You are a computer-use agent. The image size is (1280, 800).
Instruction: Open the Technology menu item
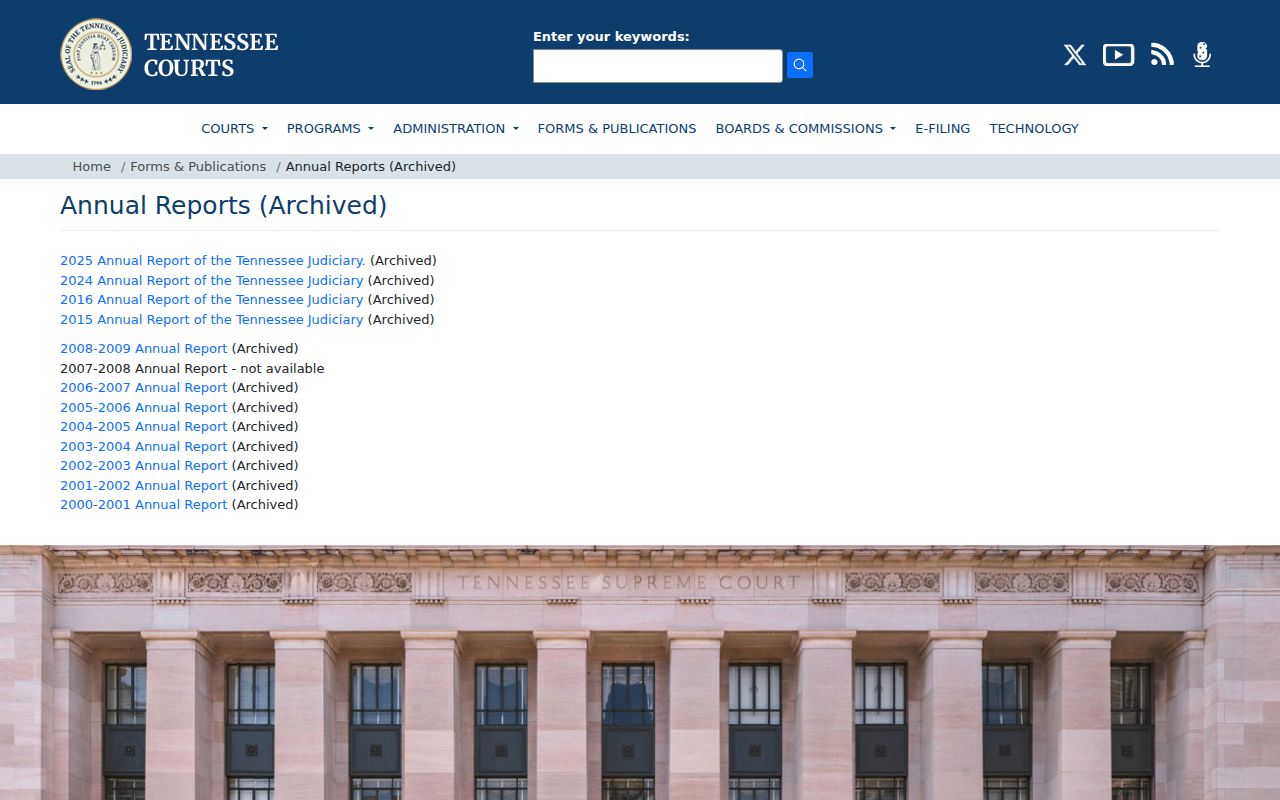1034,128
